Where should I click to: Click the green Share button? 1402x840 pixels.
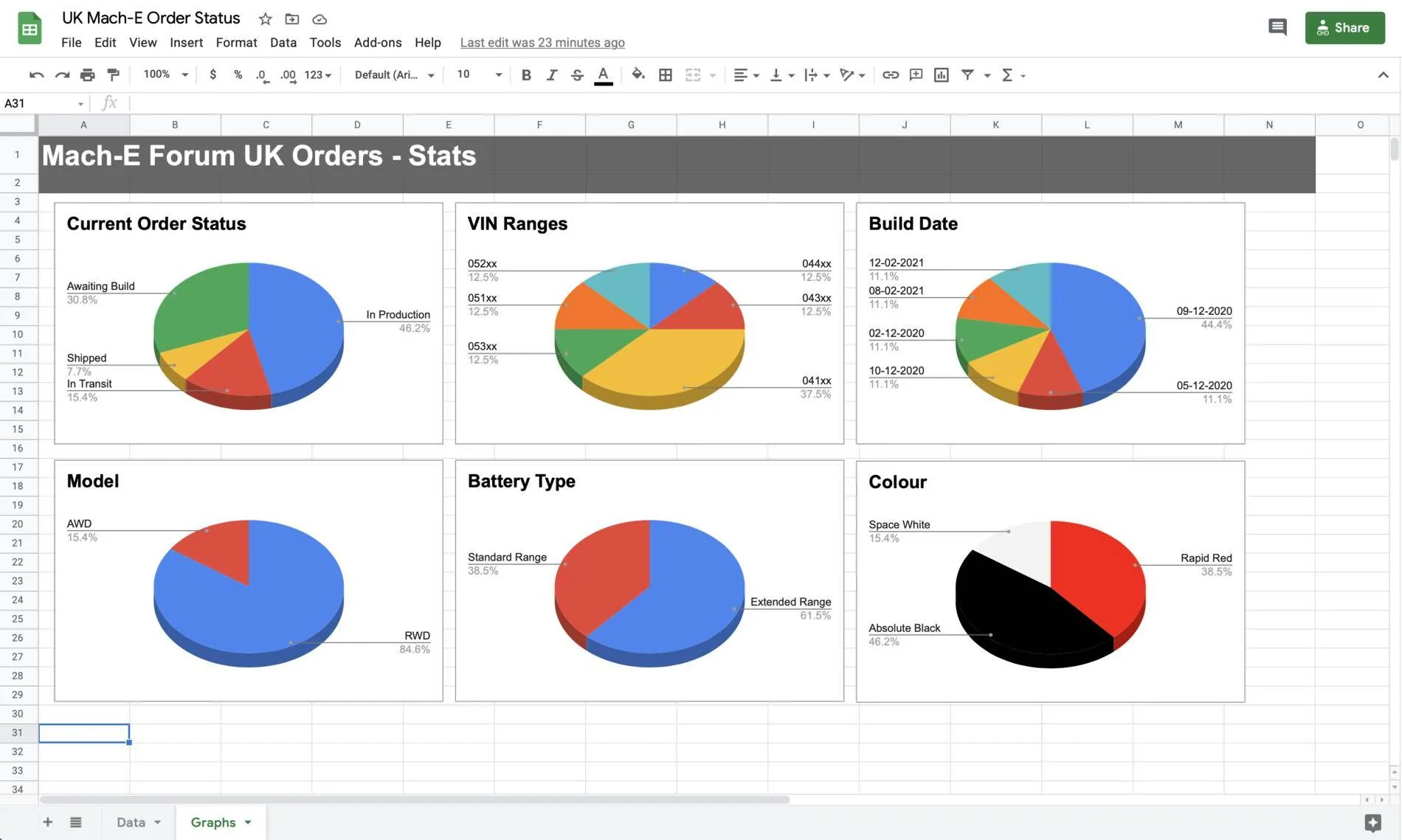click(1344, 27)
